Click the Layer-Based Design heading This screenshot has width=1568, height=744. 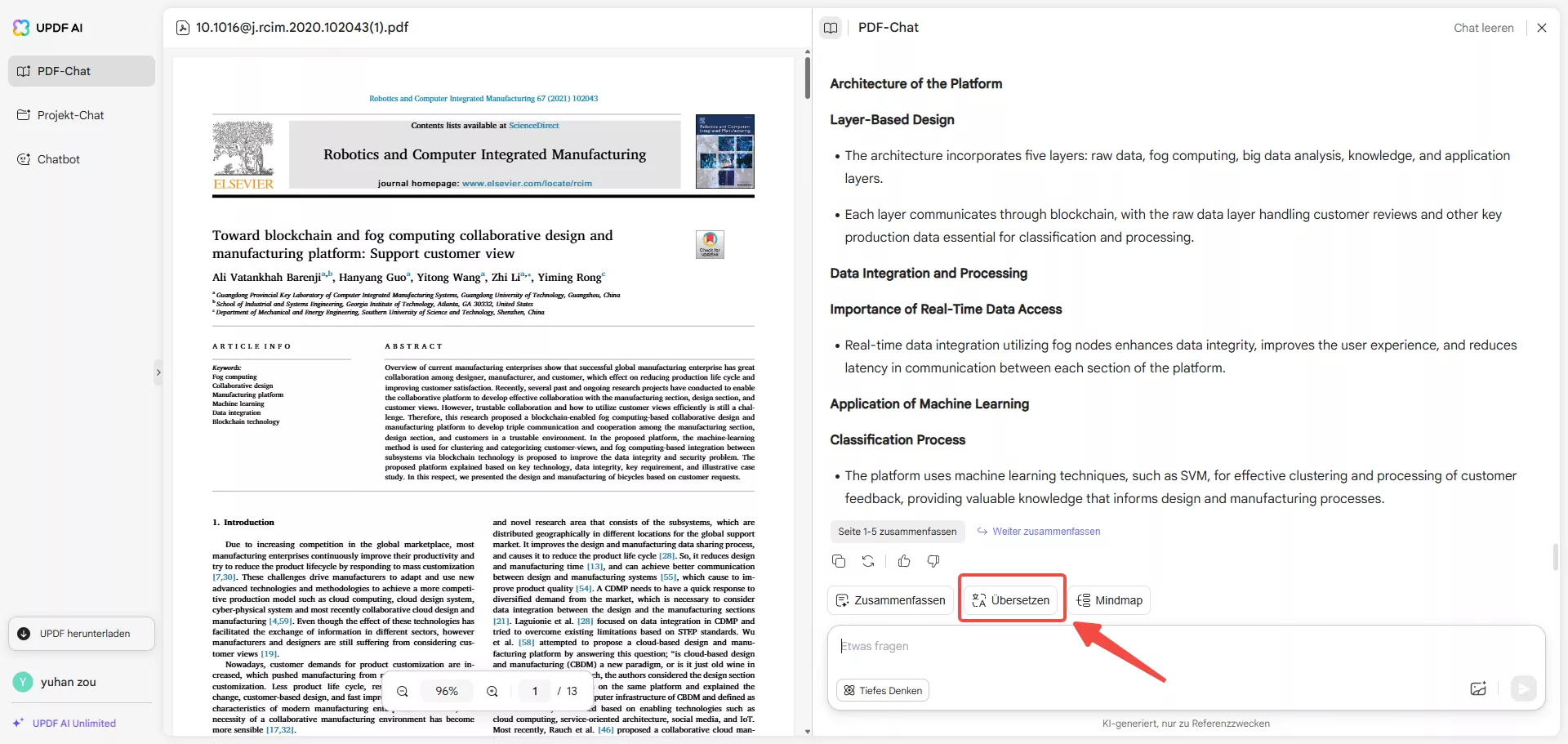(893, 119)
